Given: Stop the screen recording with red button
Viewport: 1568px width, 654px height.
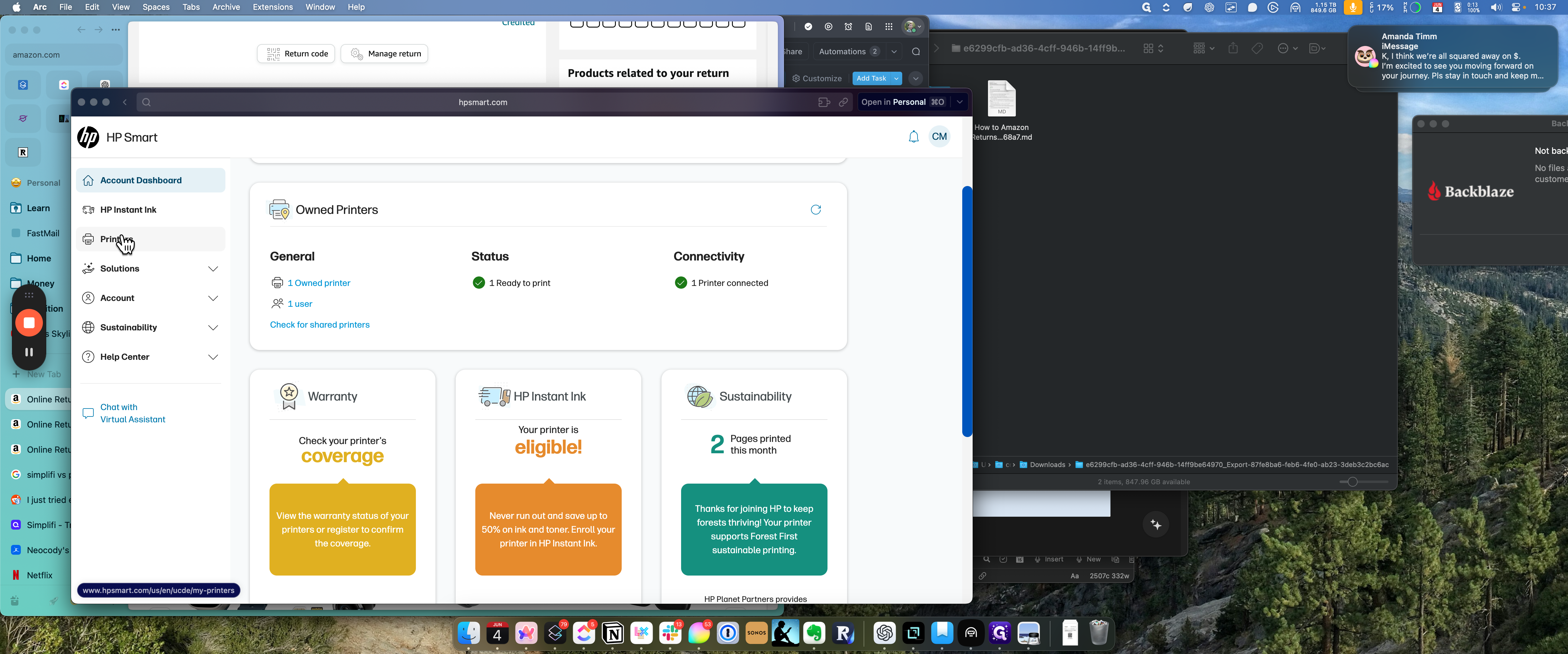Looking at the screenshot, I should click(28, 323).
